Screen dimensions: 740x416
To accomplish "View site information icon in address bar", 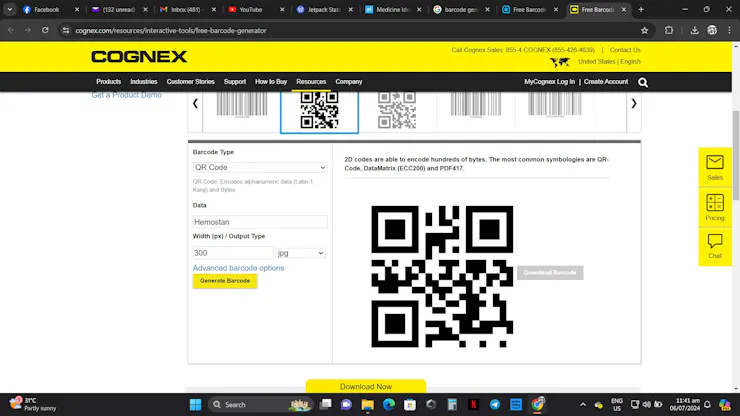I will pos(66,30).
